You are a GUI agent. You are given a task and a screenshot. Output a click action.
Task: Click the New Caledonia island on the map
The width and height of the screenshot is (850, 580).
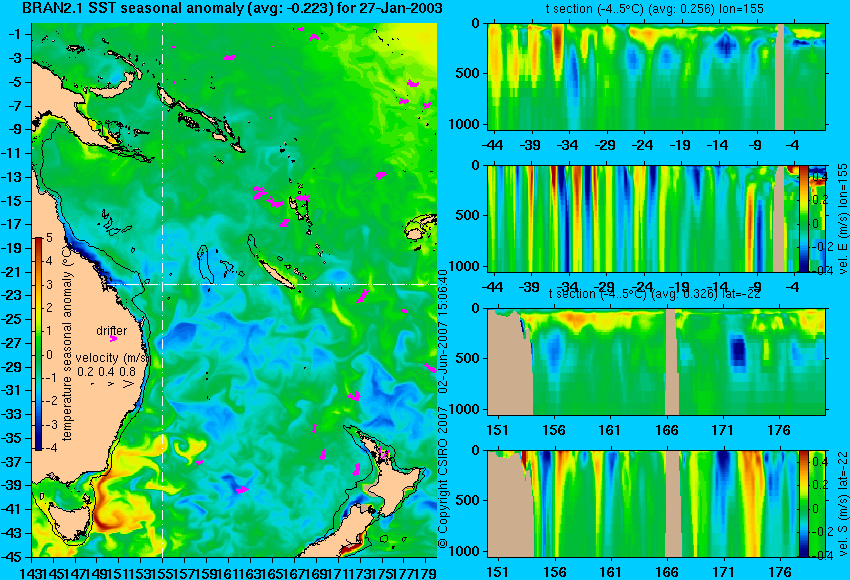pos(276,274)
